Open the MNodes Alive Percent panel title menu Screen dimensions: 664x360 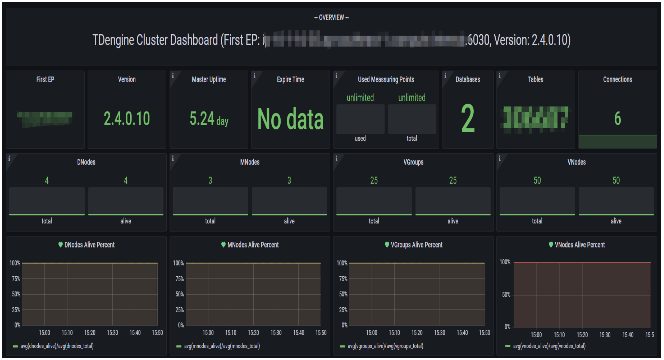(253, 245)
